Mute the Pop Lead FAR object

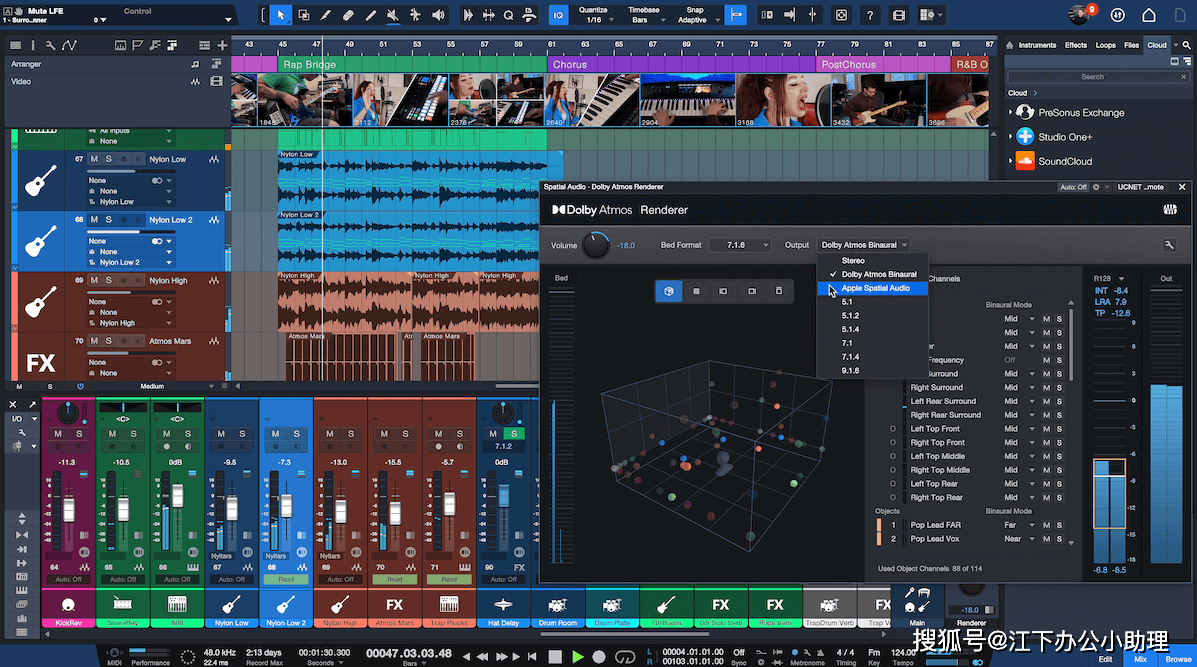click(x=1047, y=525)
